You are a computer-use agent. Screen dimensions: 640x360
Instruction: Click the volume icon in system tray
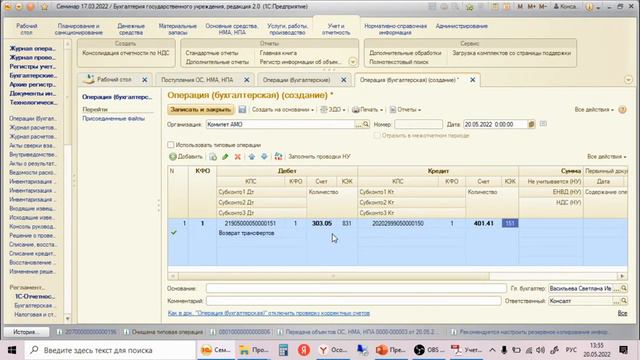pos(541,350)
